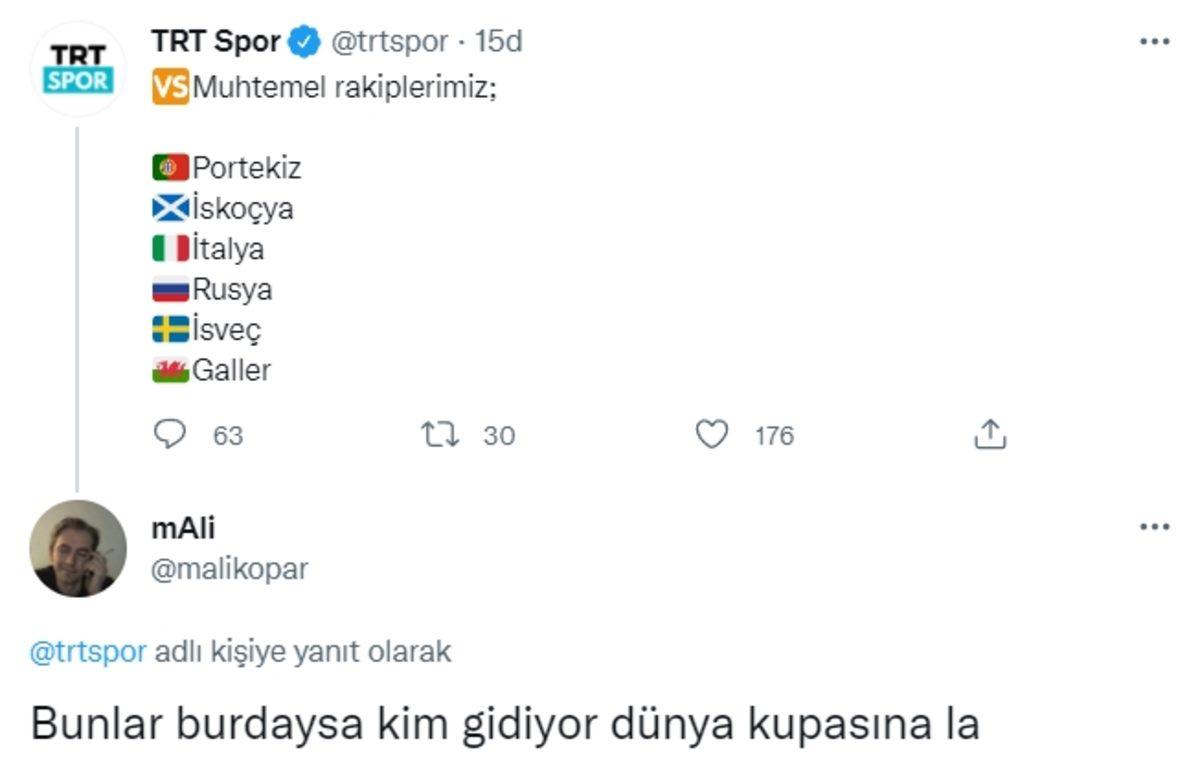Select the TRT Spor profile picture
1200x772 pixels.
point(76,69)
